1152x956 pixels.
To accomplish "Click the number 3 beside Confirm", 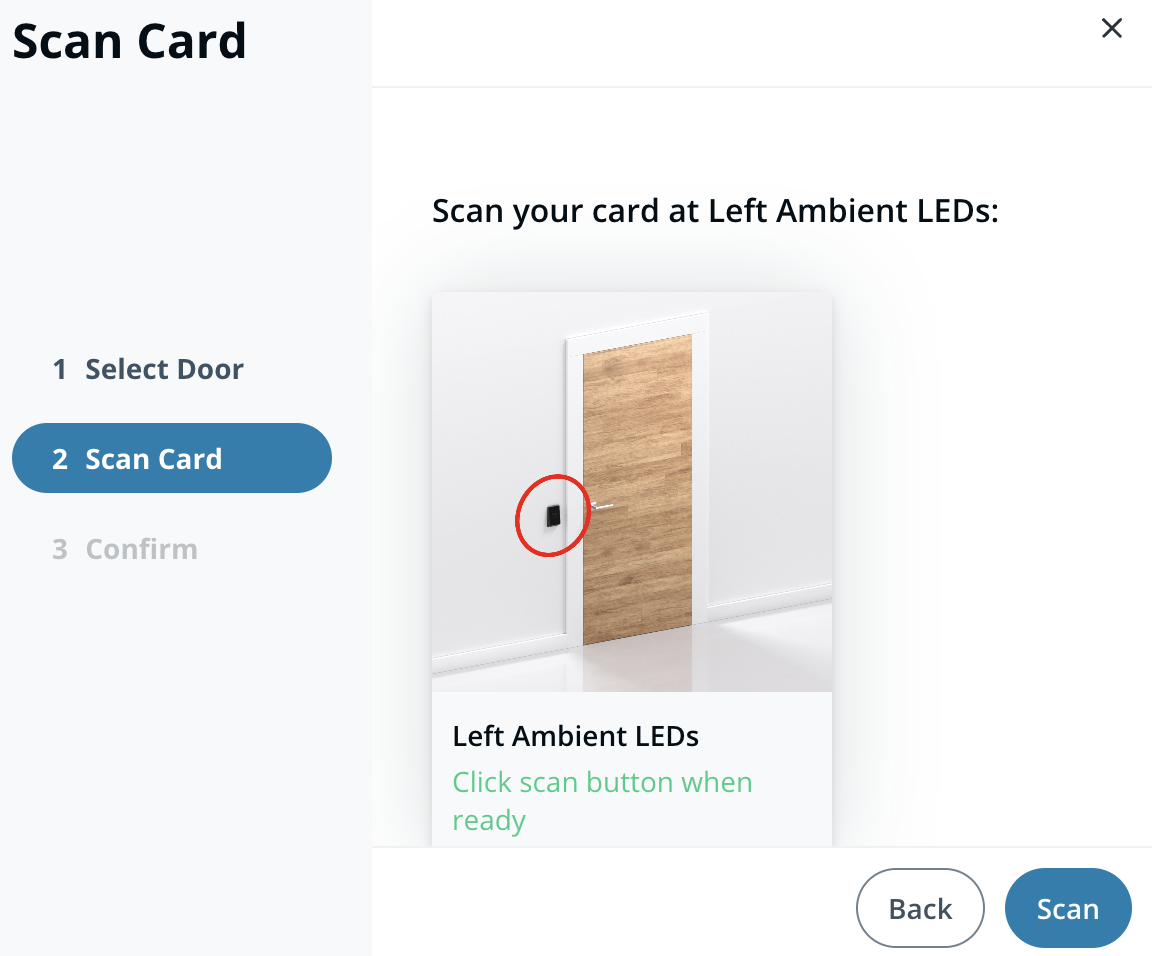I will tap(60, 550).
